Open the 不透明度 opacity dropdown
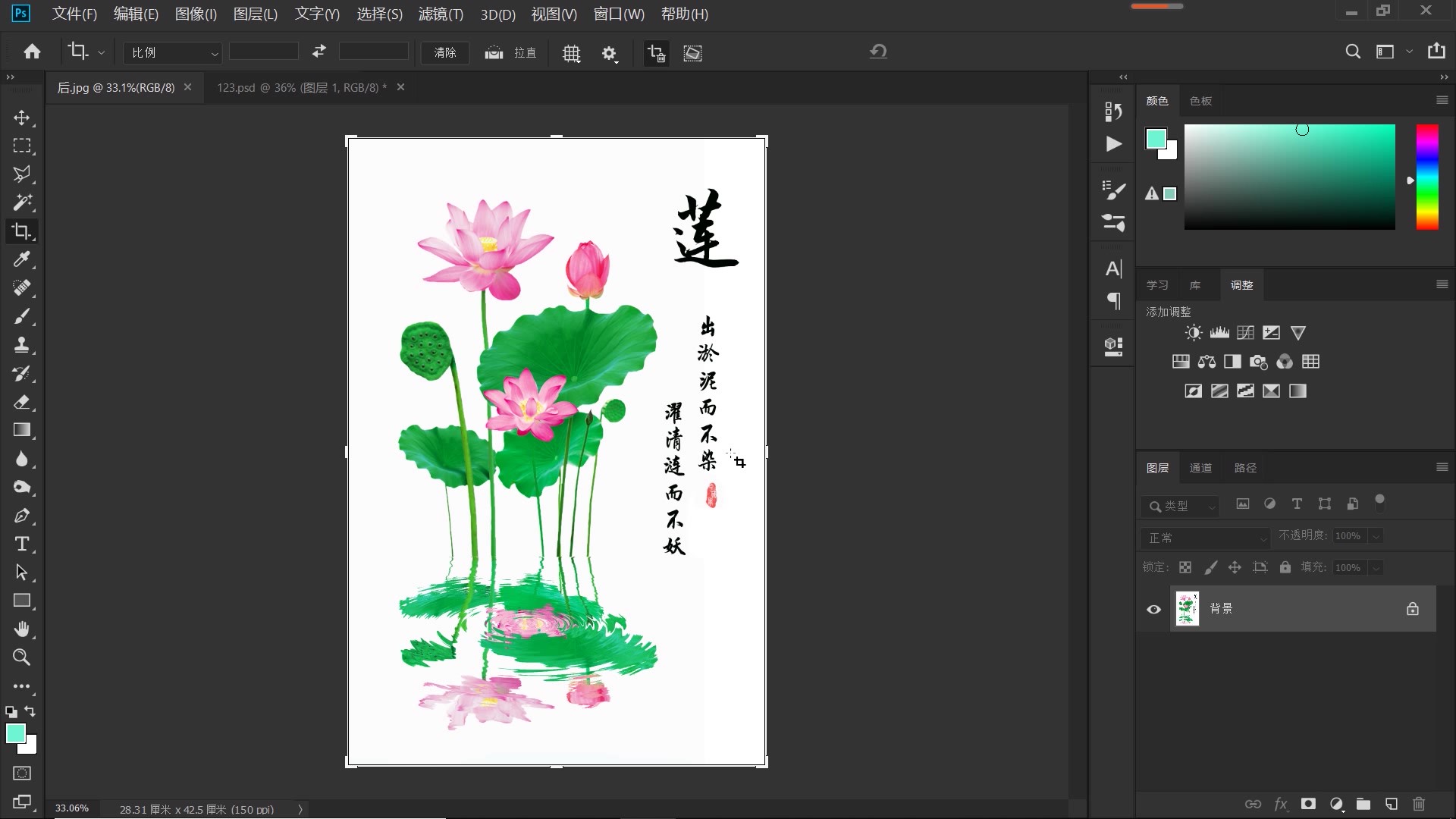 tap(1374, 535)
